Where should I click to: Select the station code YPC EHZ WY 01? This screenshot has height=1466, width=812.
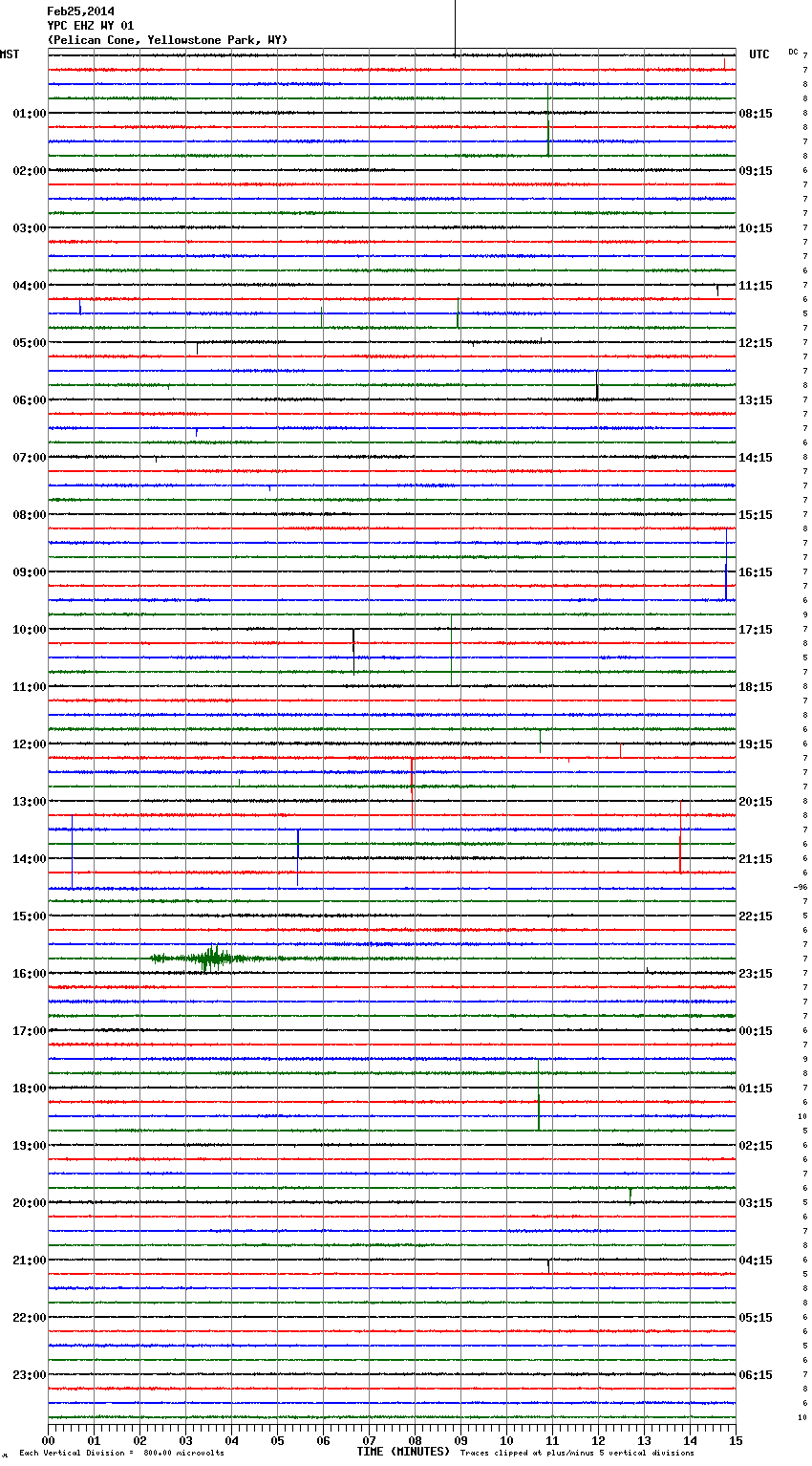[91, 26]
